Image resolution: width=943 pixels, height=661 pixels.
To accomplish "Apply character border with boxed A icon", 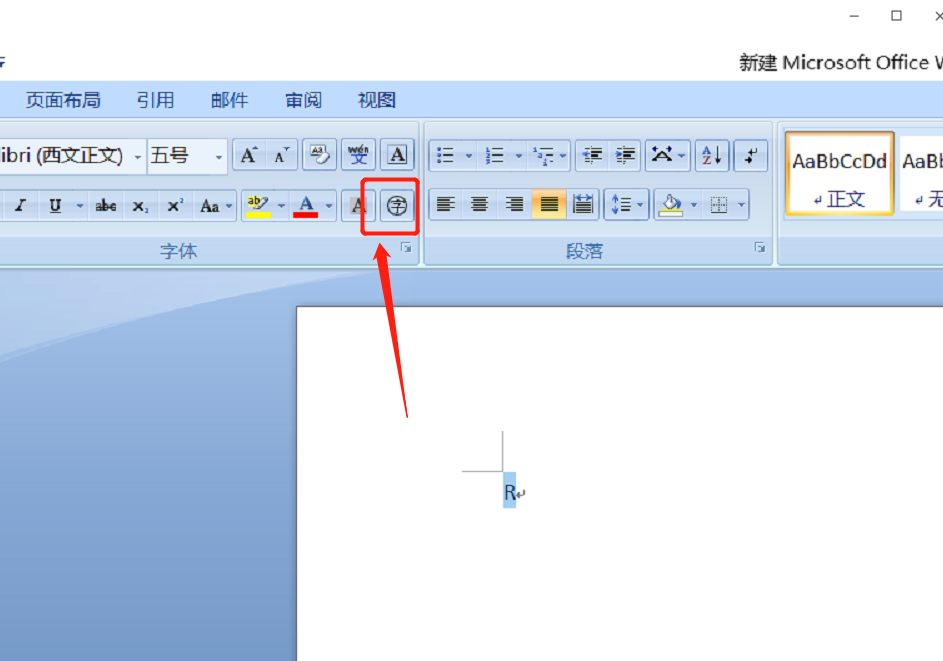I will tap(397, 155).
